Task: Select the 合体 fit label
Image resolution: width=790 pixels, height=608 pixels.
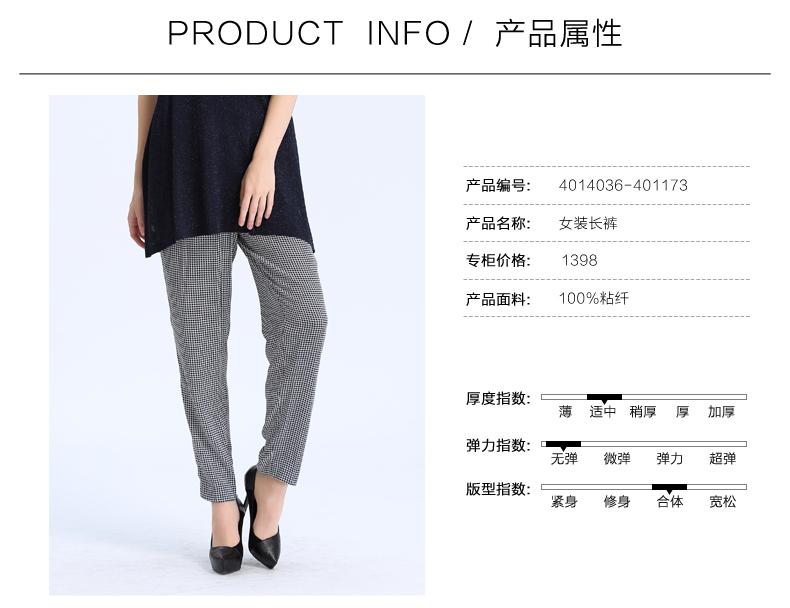Action: [x=670, y=502]
